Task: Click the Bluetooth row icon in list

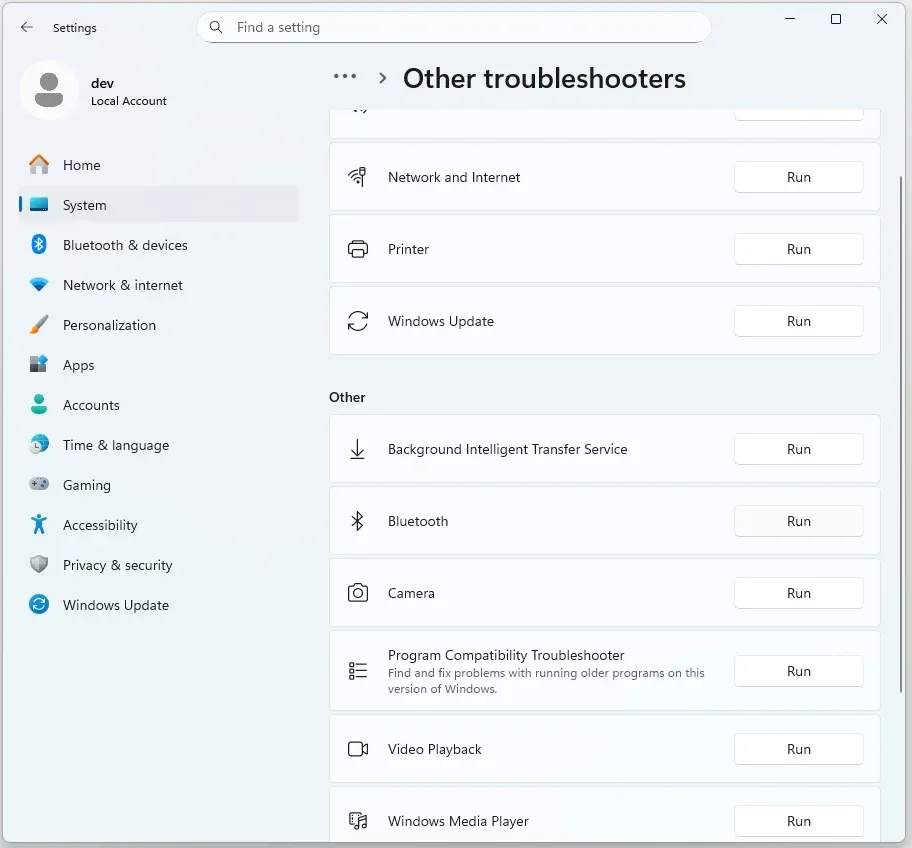Action: click(357, 521)
